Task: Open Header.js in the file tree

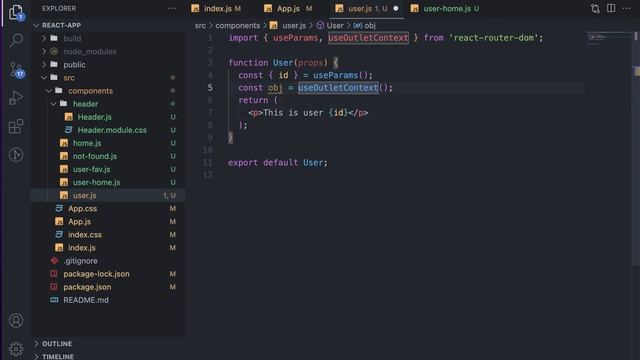Action: (94, 117)
